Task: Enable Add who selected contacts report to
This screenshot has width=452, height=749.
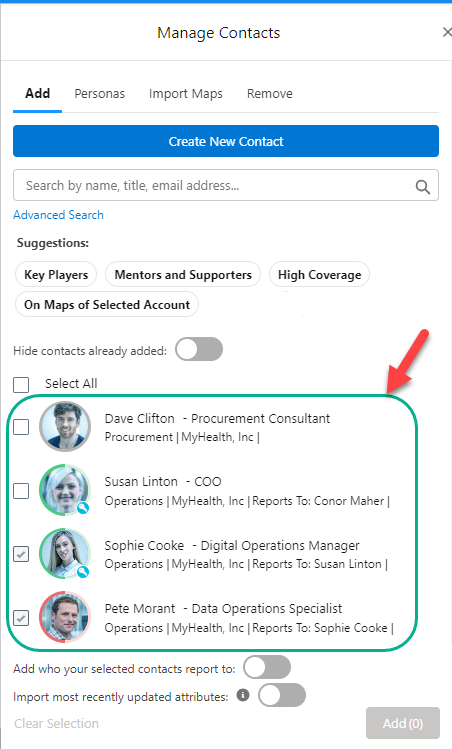Action: click(x=267, y=667)
